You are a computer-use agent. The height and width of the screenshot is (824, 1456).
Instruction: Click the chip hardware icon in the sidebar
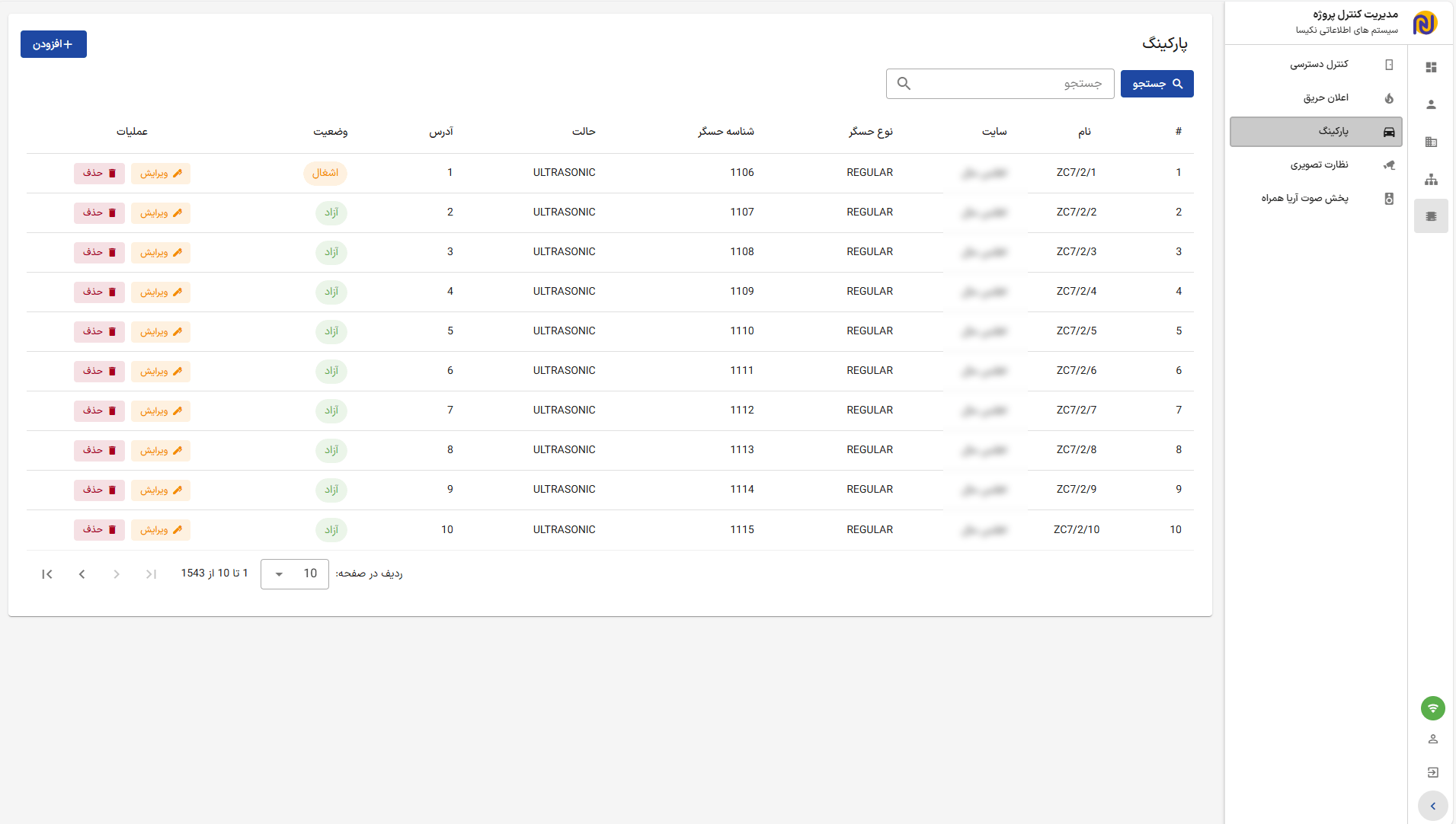coord(1431,216)
